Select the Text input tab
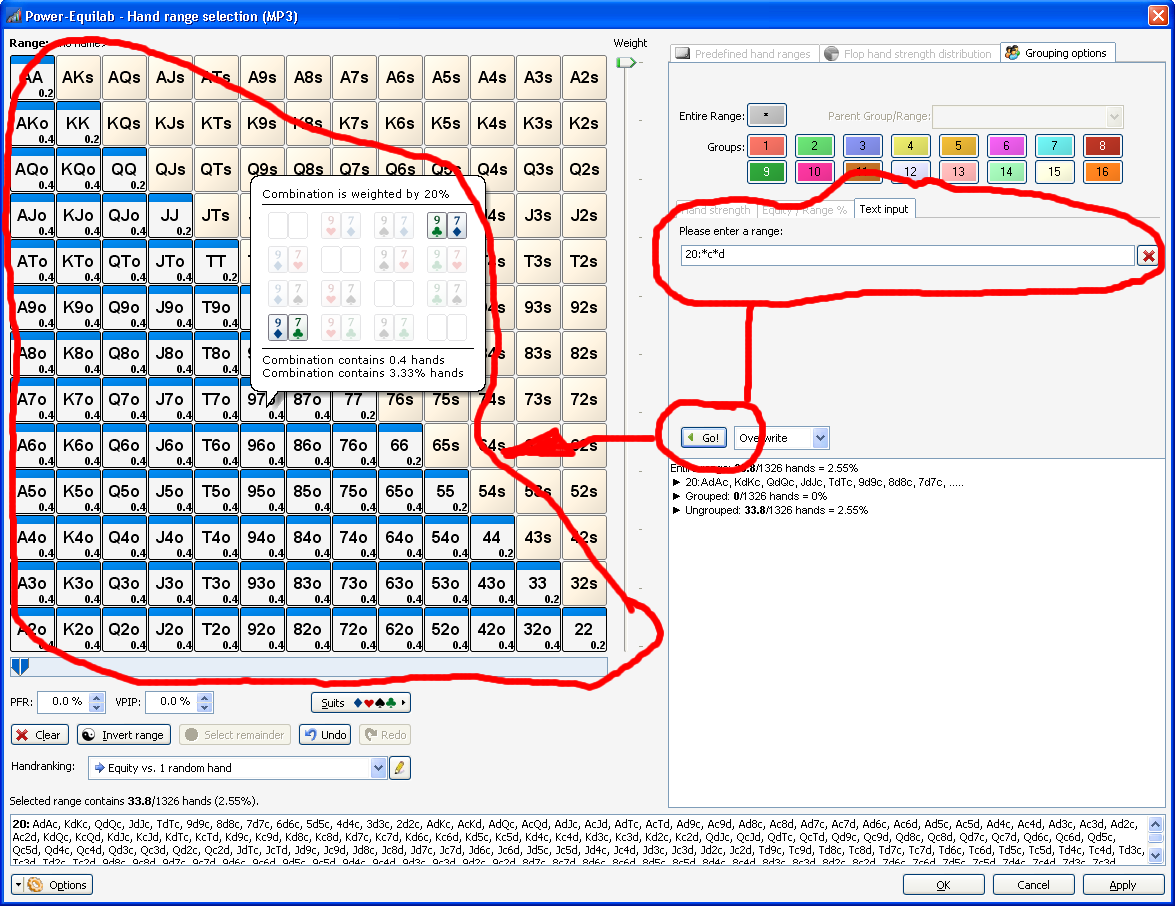Image resolution: width=1175 pixels, height=906 pixels. click(883, 210)
